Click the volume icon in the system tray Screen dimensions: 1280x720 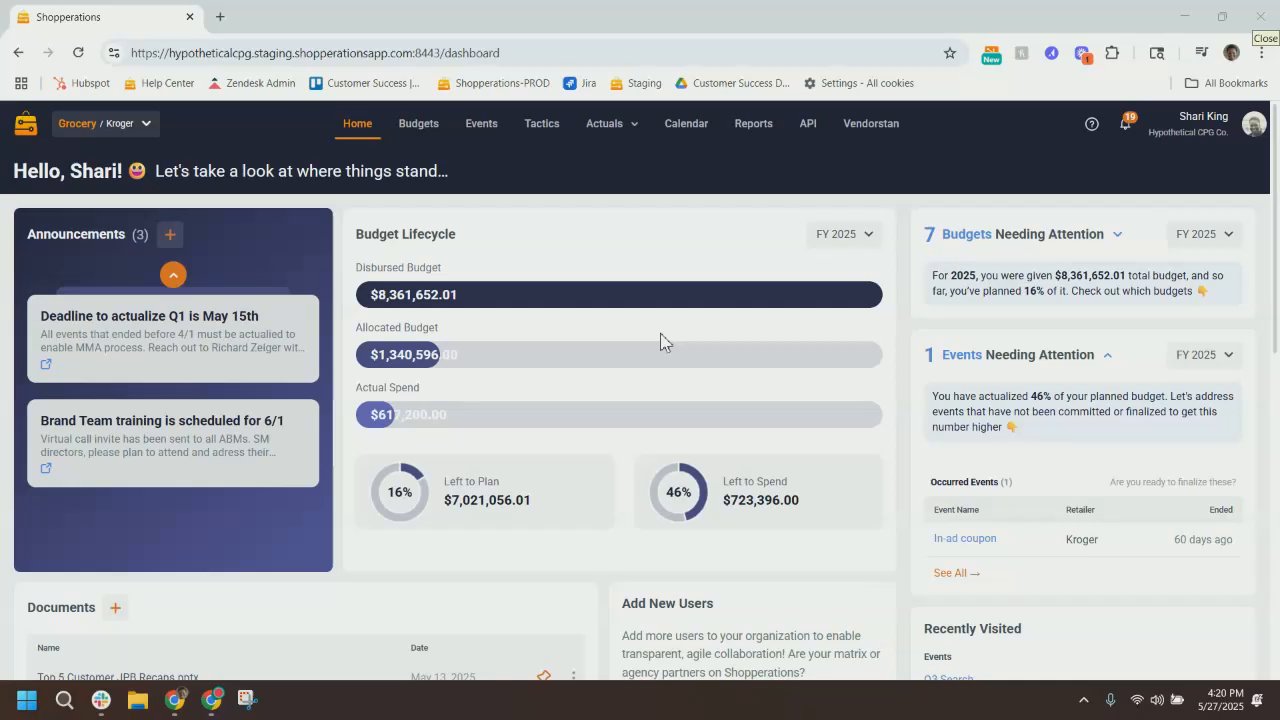(x=1157, y=700)
